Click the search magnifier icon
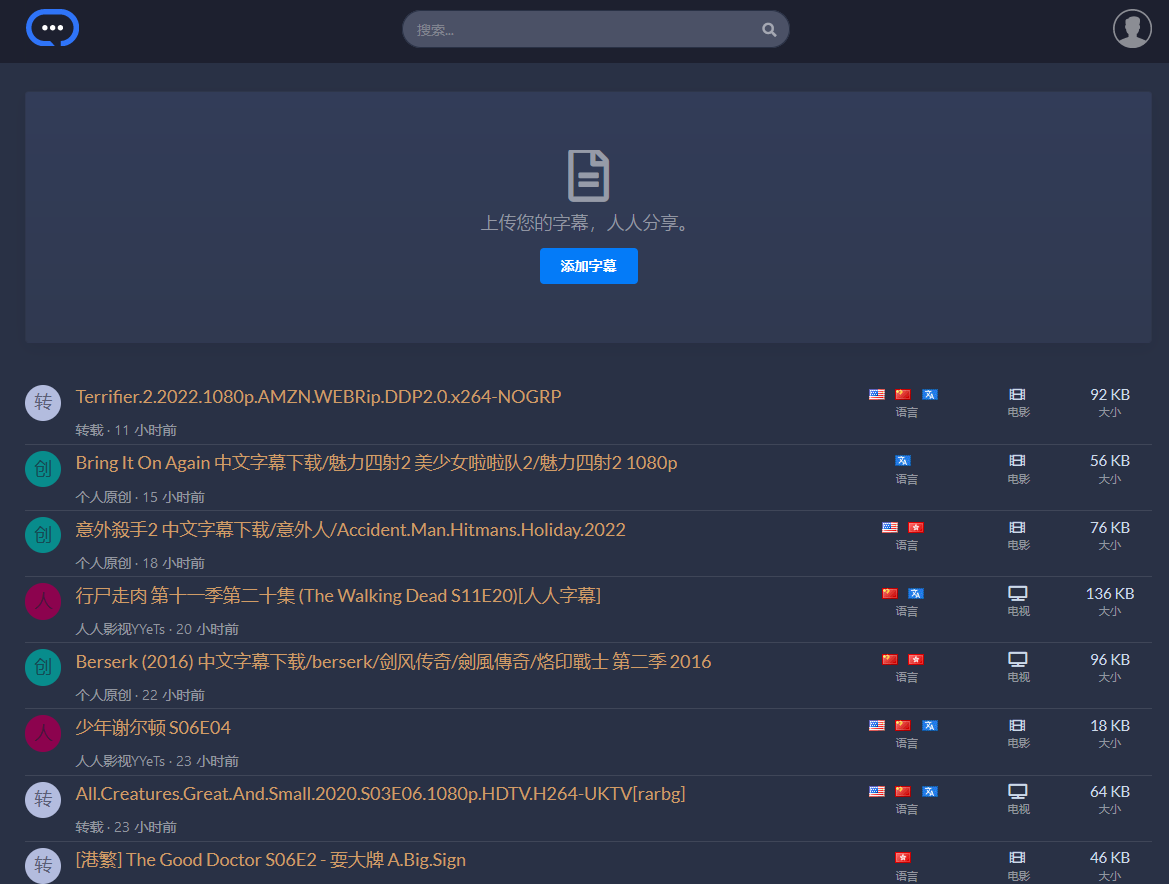Screen dimensions: 1169x884 pyautogui.click(x=769, y=30)
